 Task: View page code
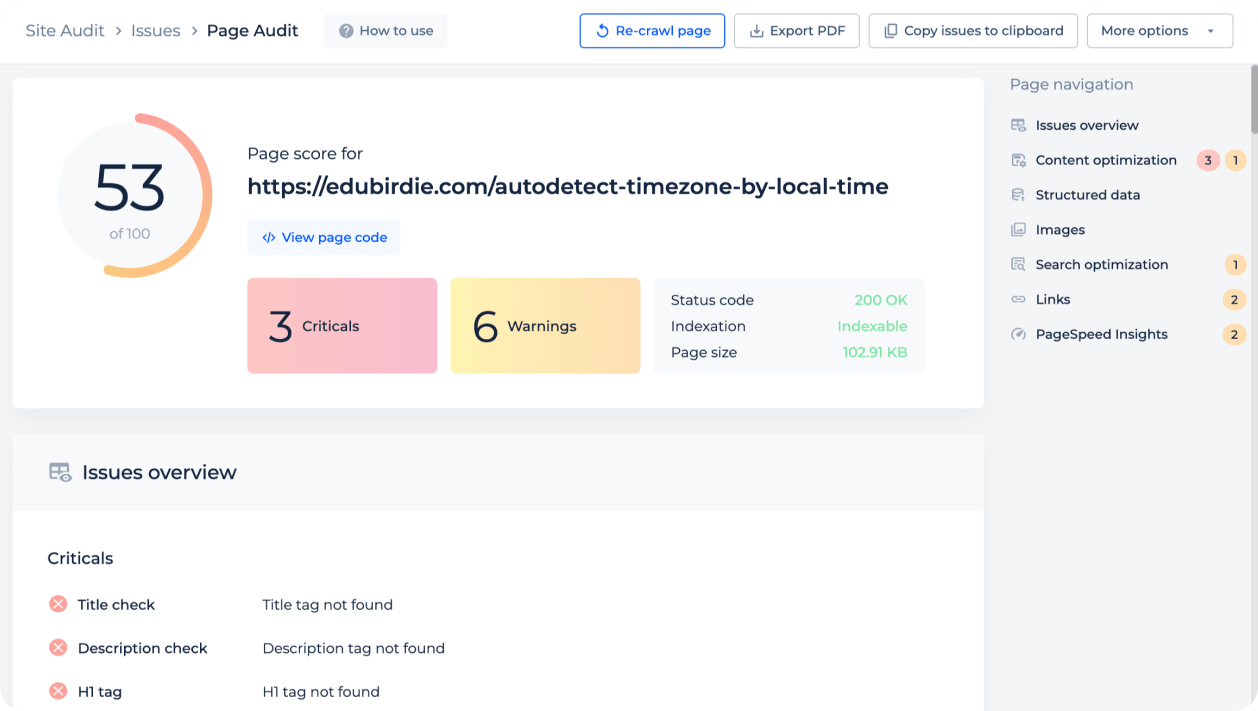[x=324, y=238]
